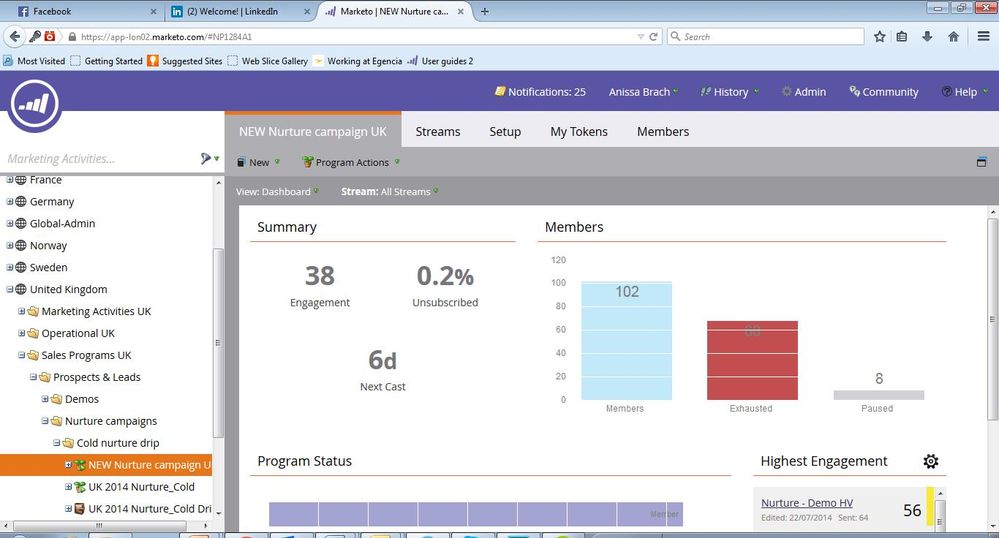This screenshot has height=538, width=999.
Task: Click the blue Members bar showing 102
Action: click(626, 340)
